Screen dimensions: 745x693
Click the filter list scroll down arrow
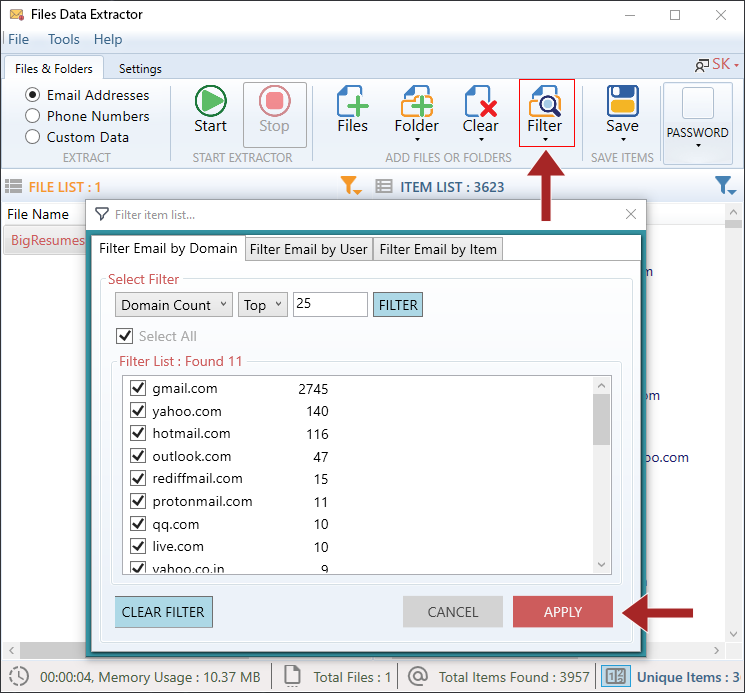602,565
